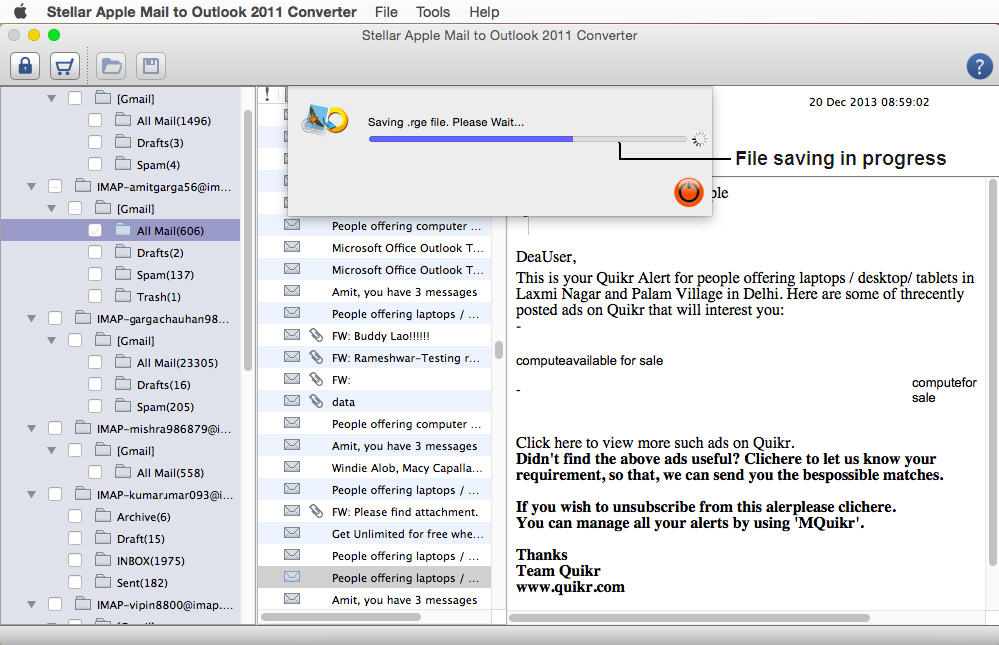This screenshot has height=645, width=999.
Task: Check the Trash(1) checkbox
Action: click(x=95, y=296)
